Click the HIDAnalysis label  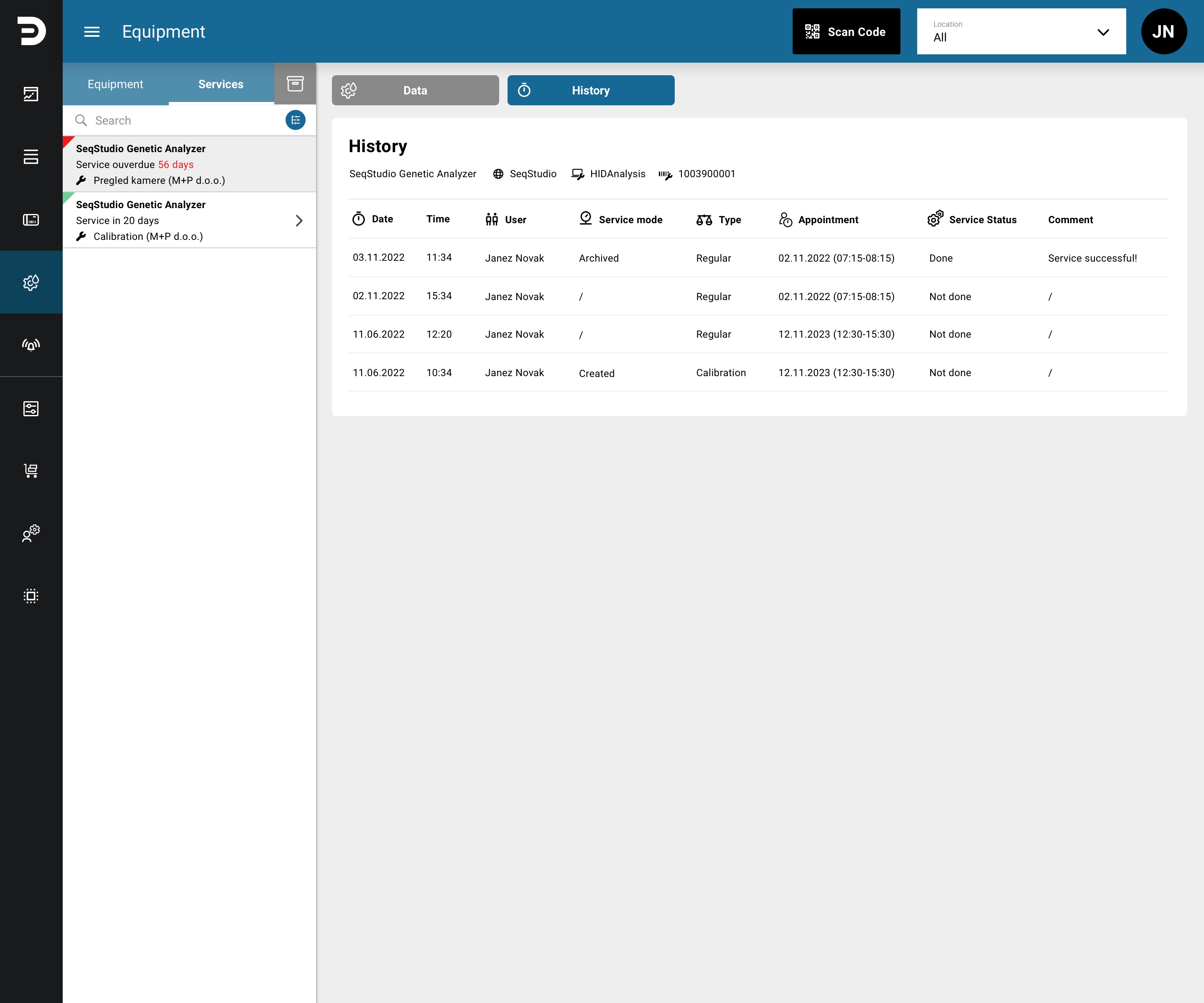click(617, 174)
